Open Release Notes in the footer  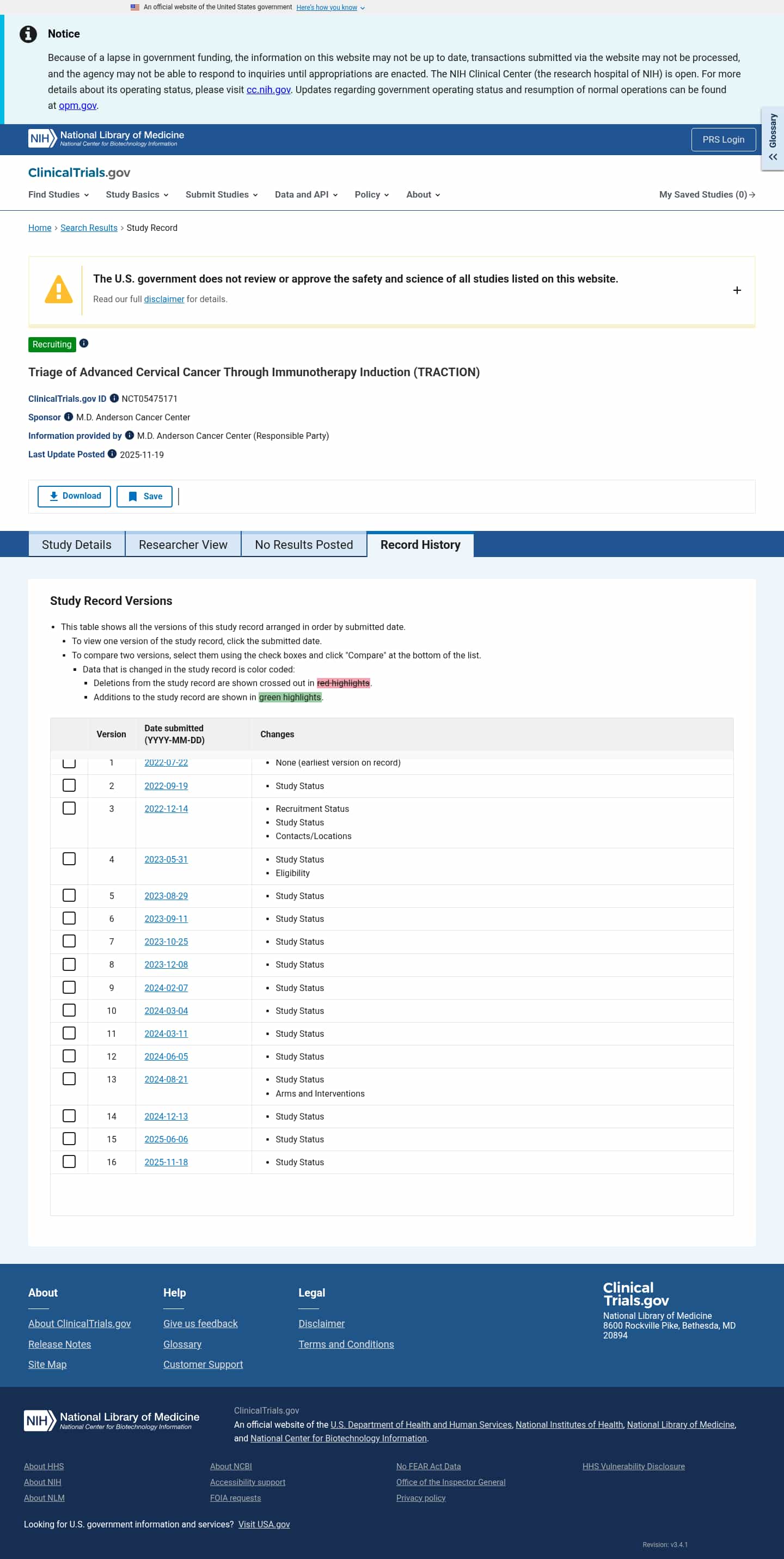pyautogui.click(x=60, y=1344)
